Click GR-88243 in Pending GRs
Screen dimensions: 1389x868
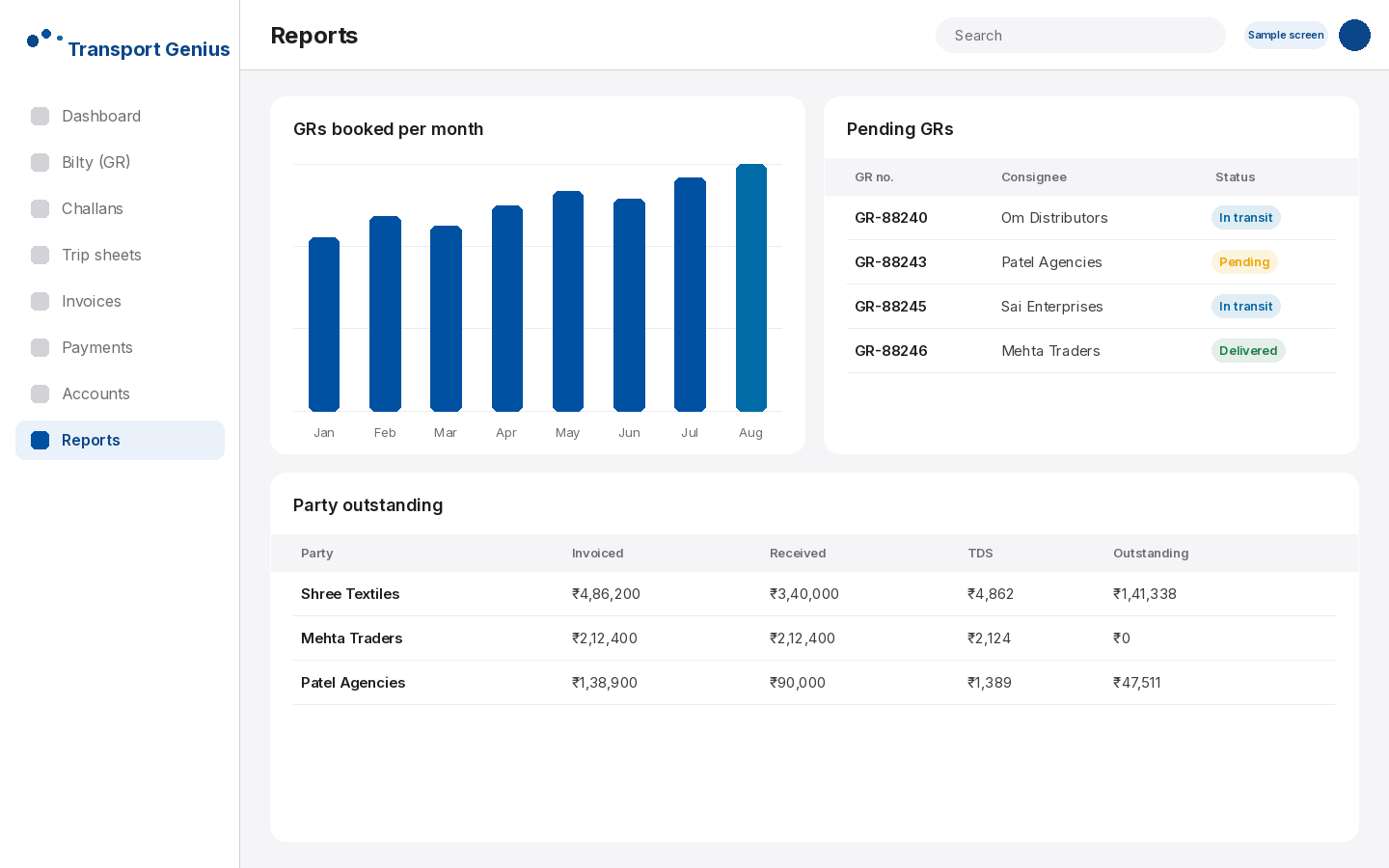click(891, 262)
